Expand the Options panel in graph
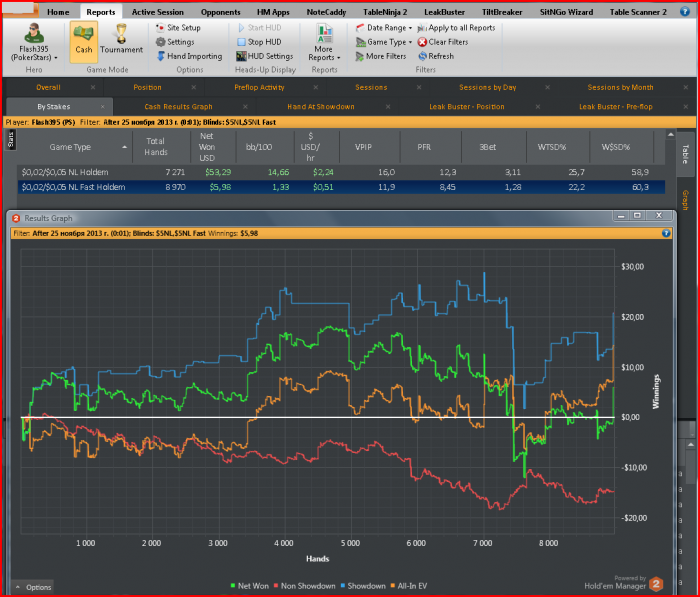This screenshot has height=597, width=700. [x=33, y=587]
